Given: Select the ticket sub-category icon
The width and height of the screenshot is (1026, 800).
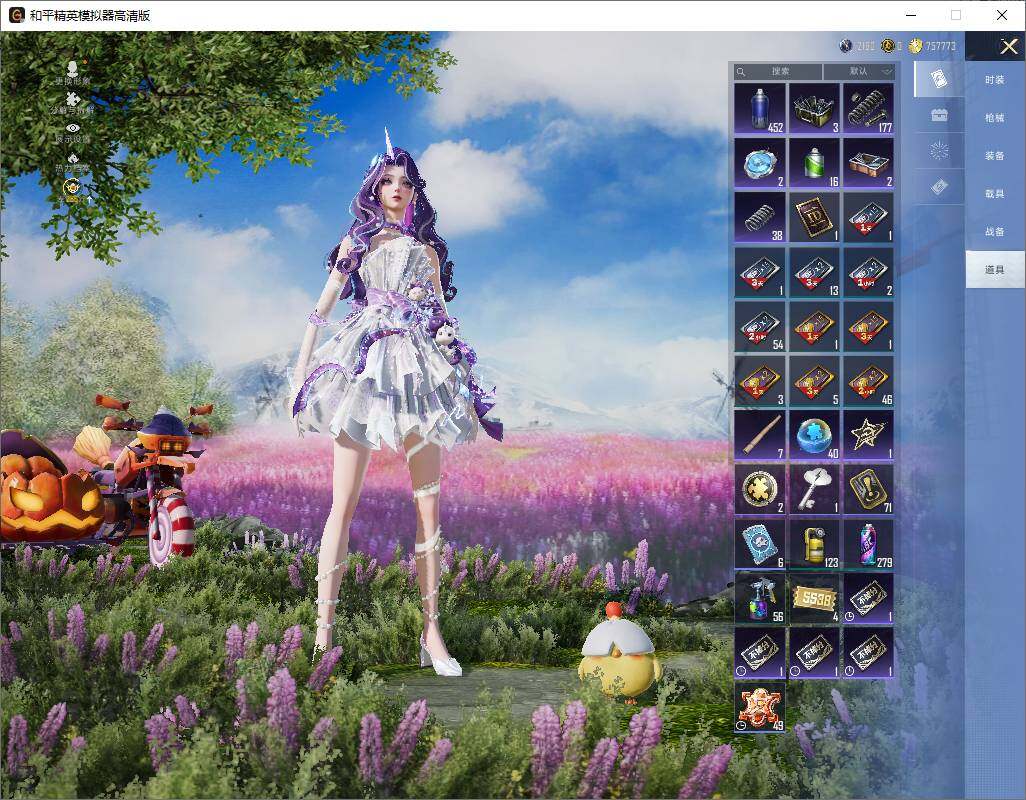Looking at the screenshot, I should pyautogui.click(x=939, y=187).
